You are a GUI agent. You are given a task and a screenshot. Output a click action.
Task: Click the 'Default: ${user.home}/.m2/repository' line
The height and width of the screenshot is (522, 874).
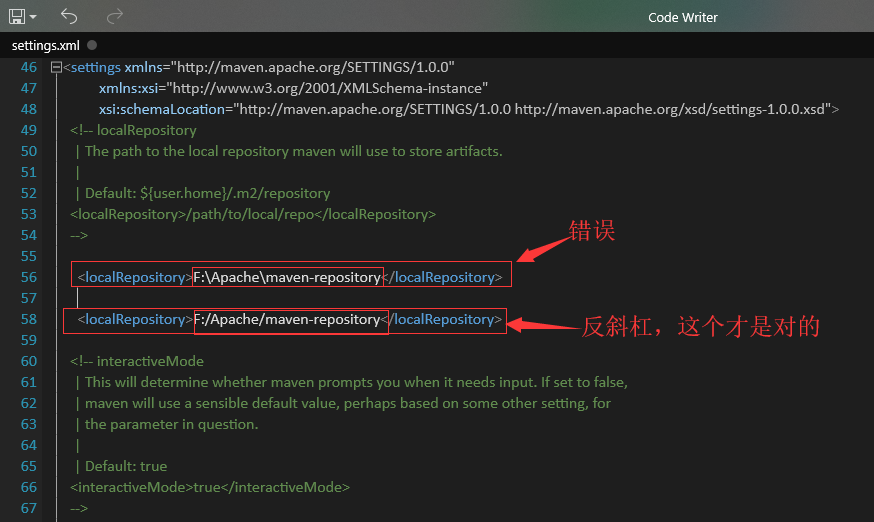pyautogui.click(x=207, y=194)
